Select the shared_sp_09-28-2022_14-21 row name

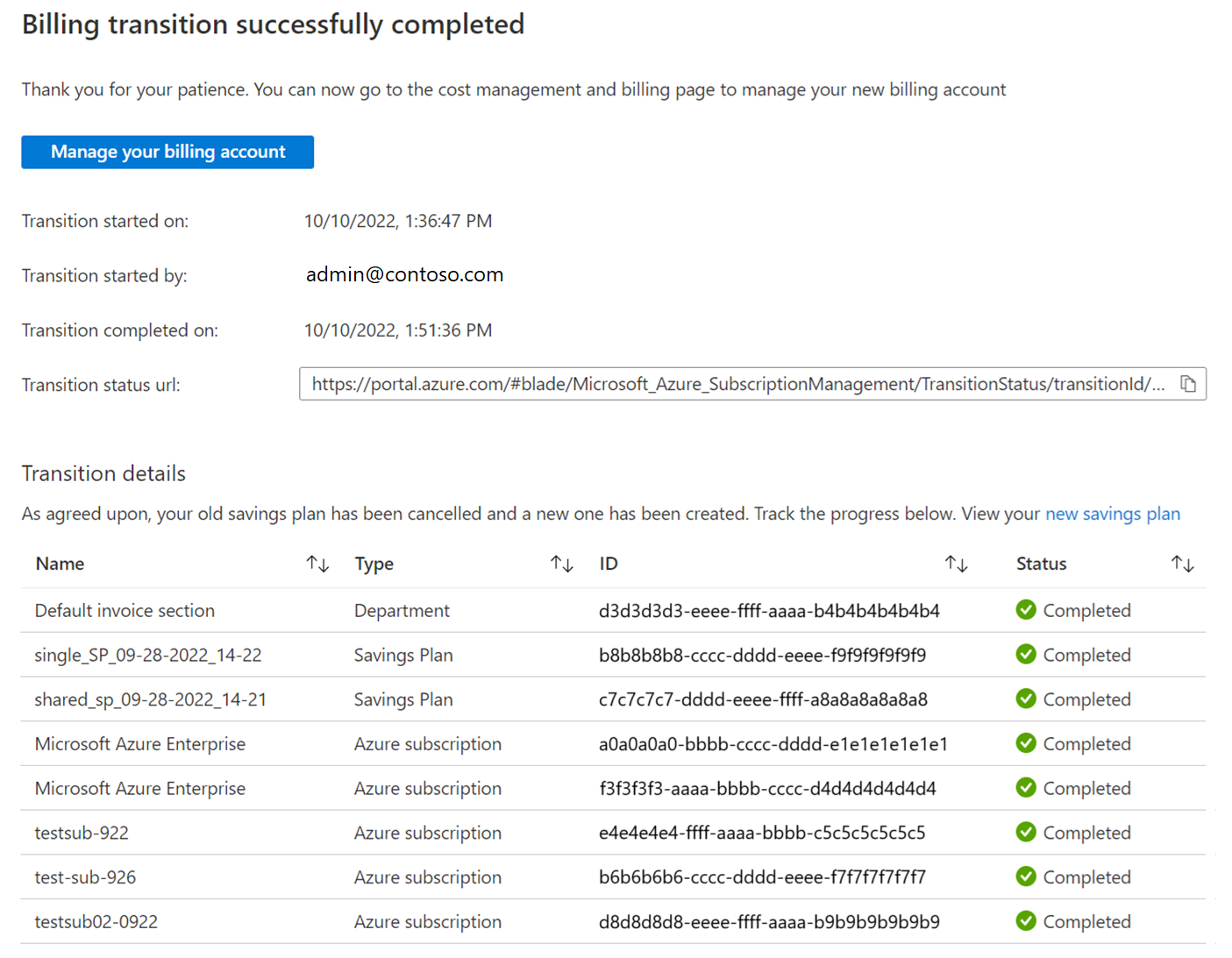click(151, 699)
